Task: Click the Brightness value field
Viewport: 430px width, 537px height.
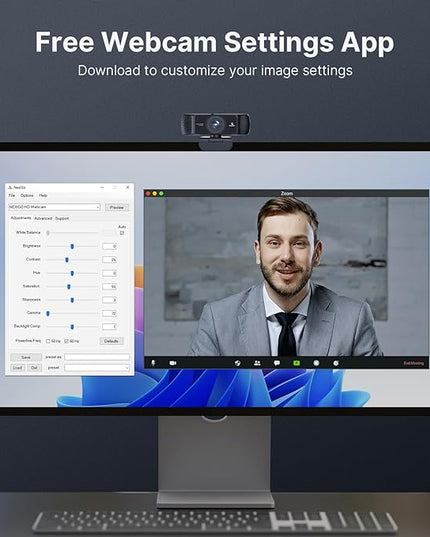Action: coord(110,246)
